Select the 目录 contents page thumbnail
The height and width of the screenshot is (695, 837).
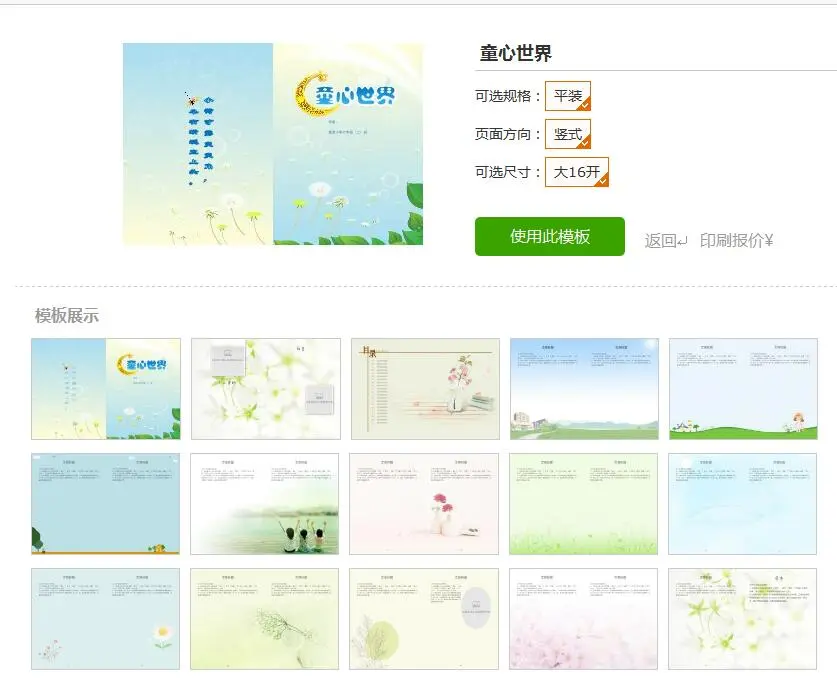(425, 389)
